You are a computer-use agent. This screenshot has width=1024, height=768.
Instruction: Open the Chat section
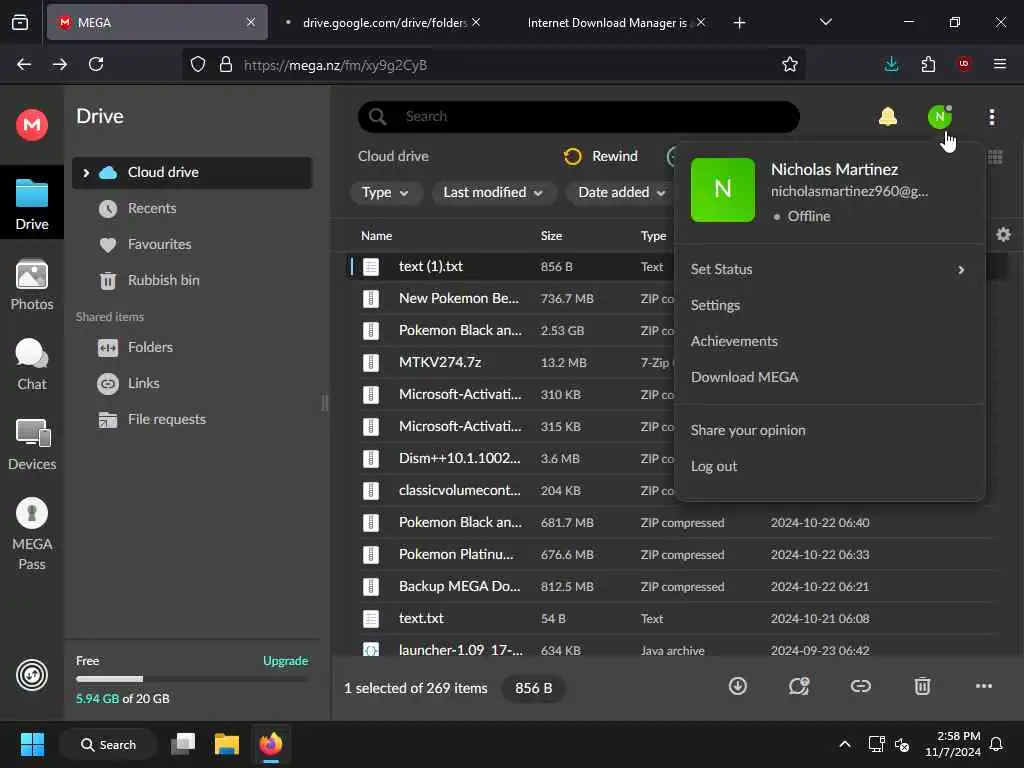[31, 365]
